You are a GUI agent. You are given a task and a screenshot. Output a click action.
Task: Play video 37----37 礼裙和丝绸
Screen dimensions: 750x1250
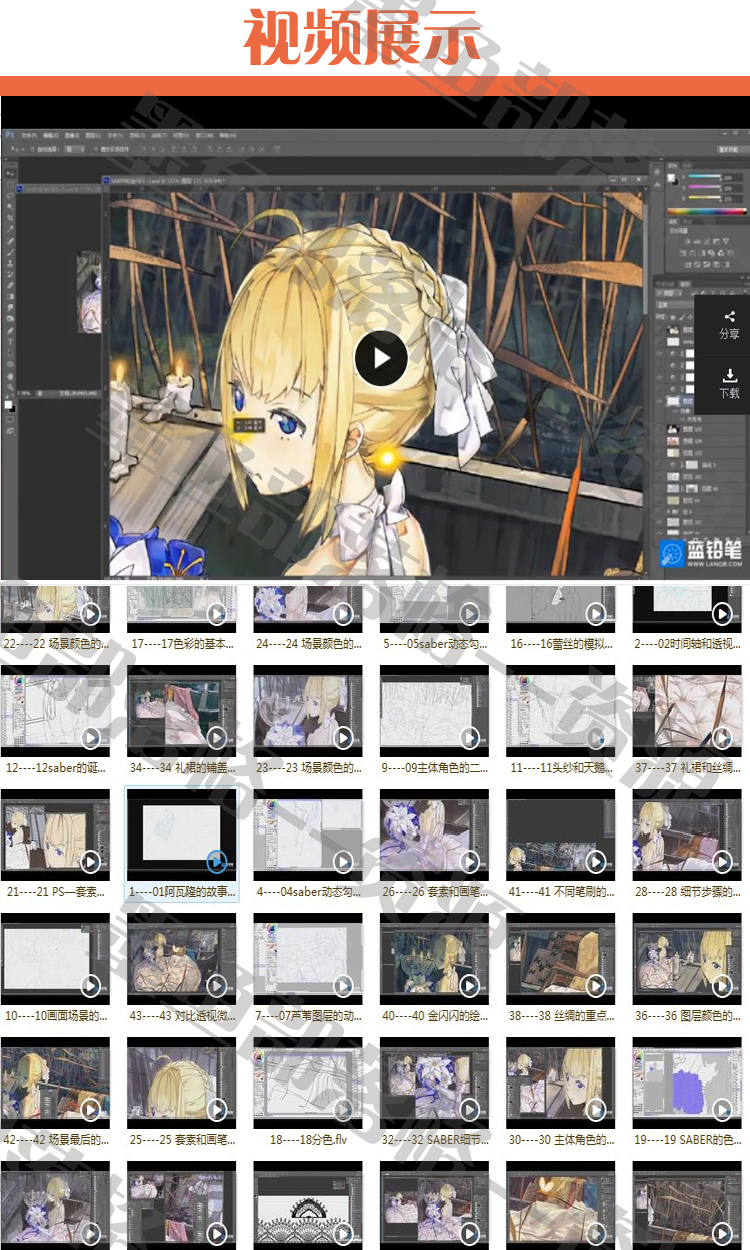point(723,737)
